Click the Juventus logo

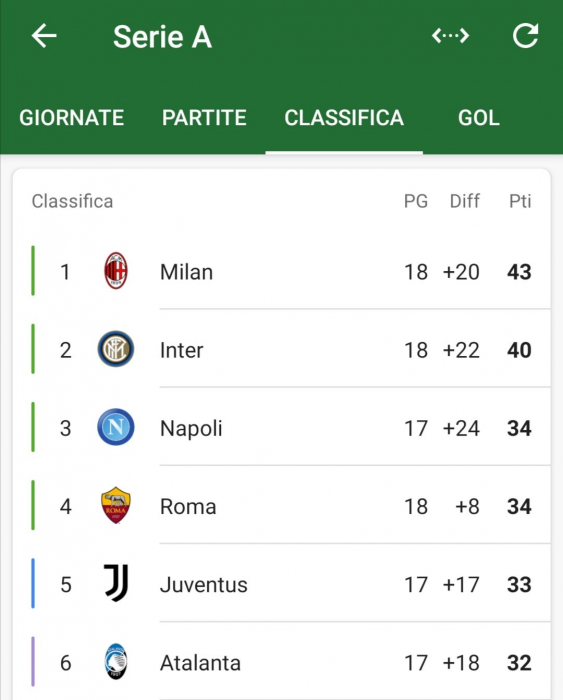116,583
